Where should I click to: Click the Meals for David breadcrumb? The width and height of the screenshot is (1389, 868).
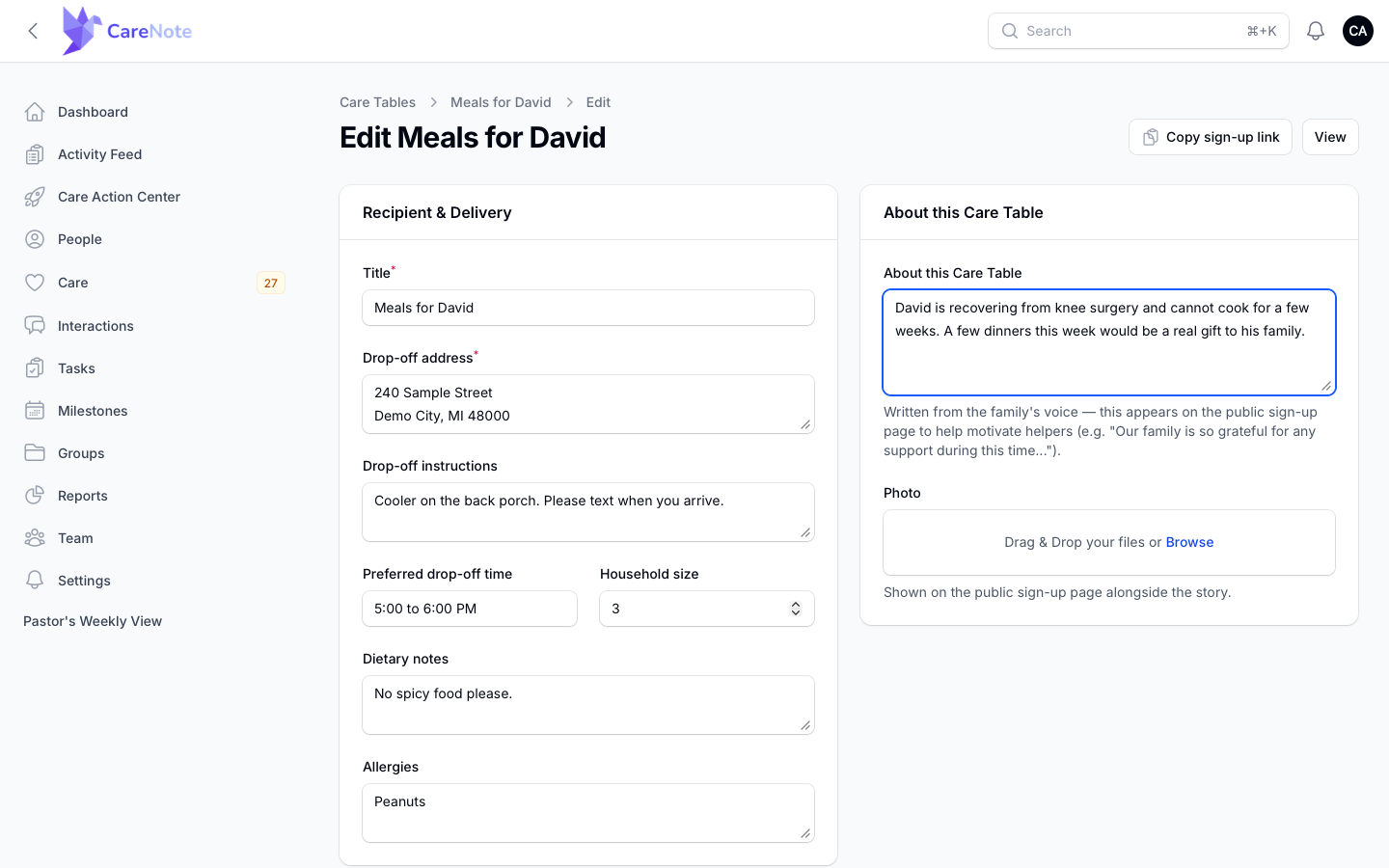pos(501,102)
